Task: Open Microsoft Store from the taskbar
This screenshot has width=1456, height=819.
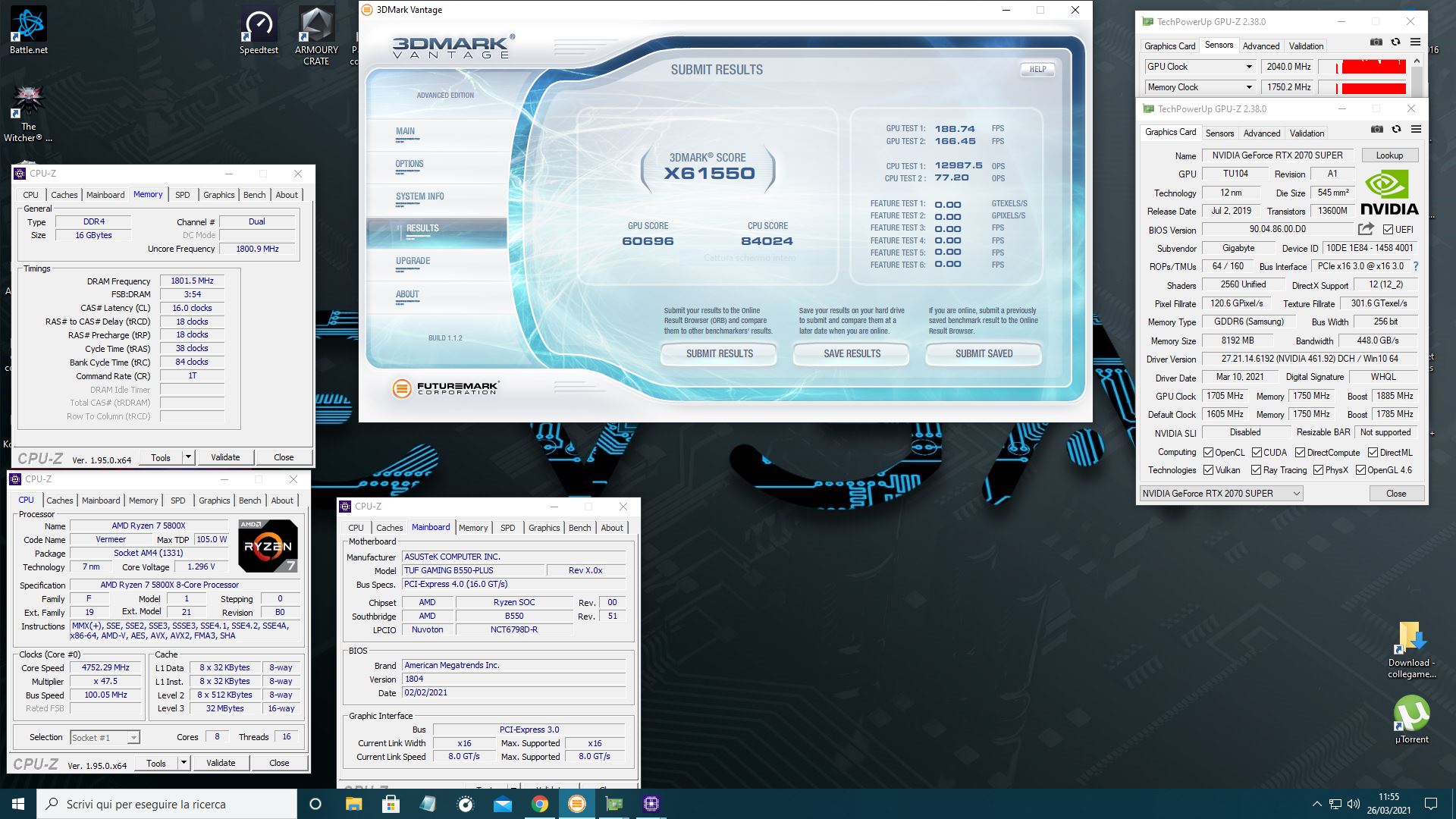Action: [391, 804]
